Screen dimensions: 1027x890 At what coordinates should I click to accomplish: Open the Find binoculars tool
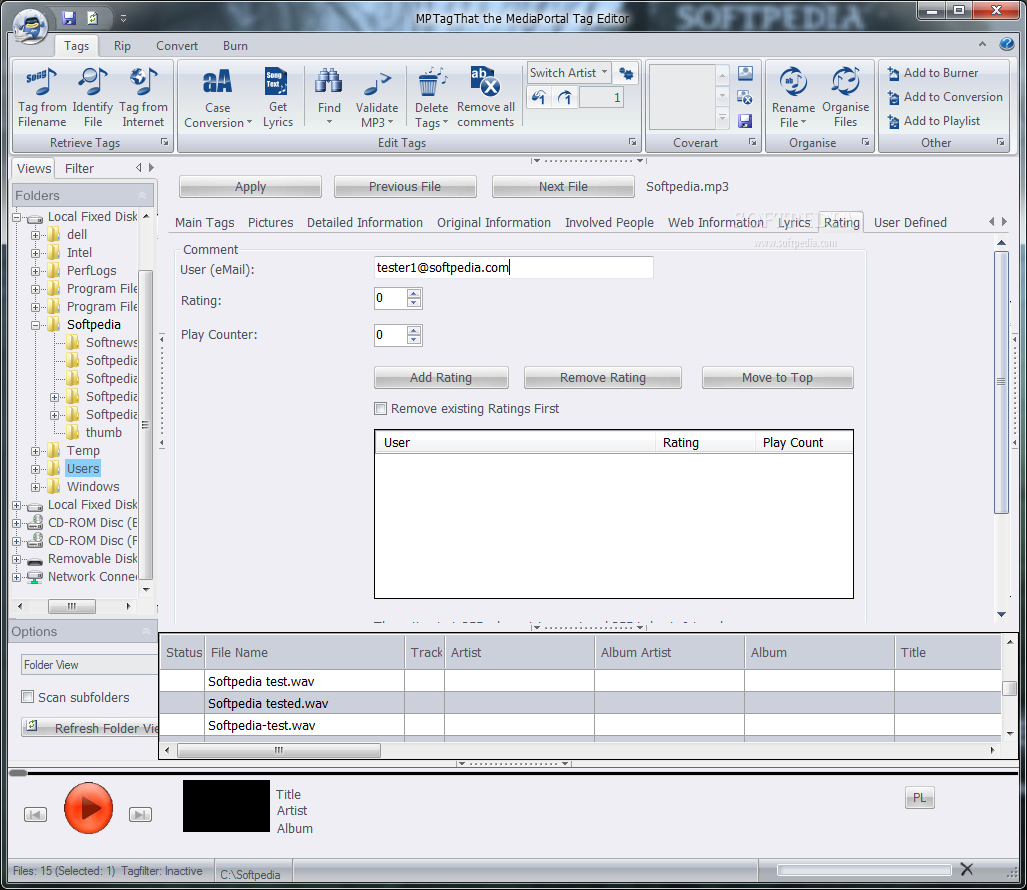point(329,97)
